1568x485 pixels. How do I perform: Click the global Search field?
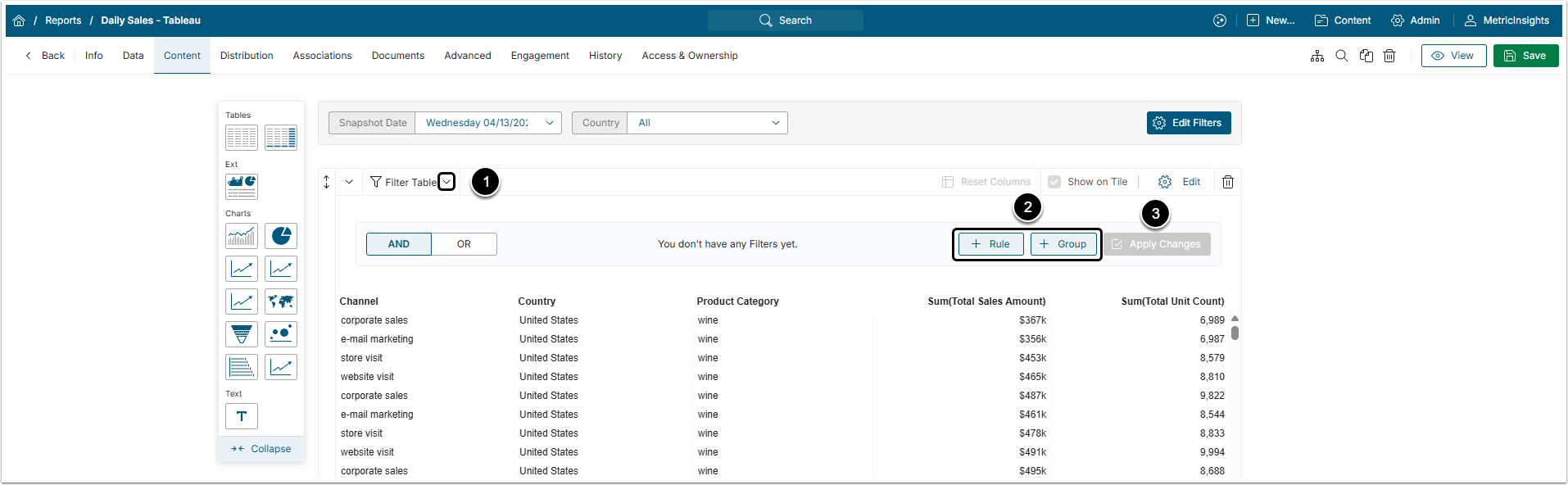tap(785, 20)
